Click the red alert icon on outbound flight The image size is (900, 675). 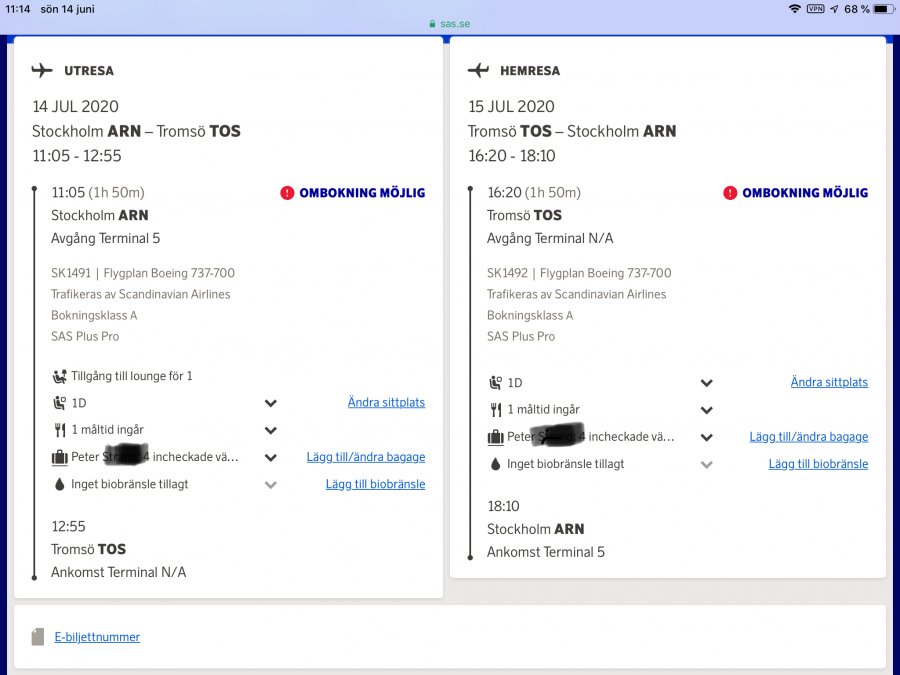click(x=288, y=193)
